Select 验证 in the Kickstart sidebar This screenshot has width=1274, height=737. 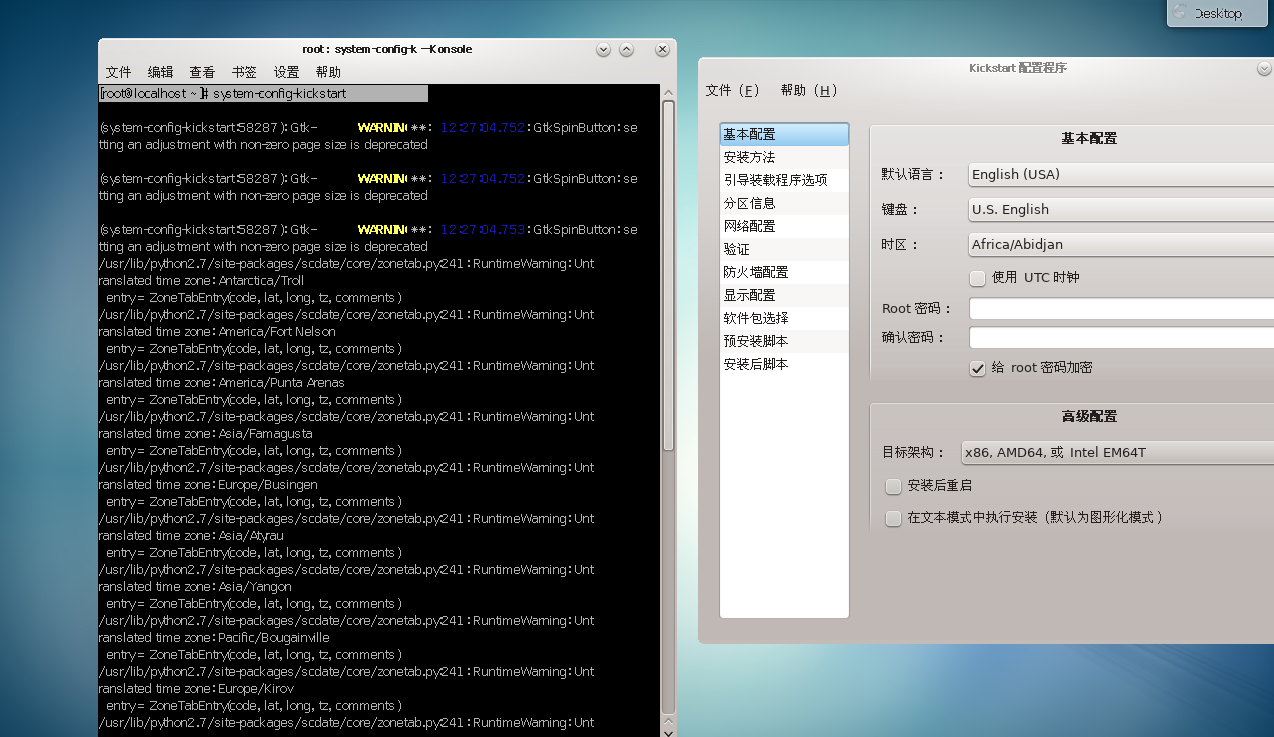coord(784,249)
